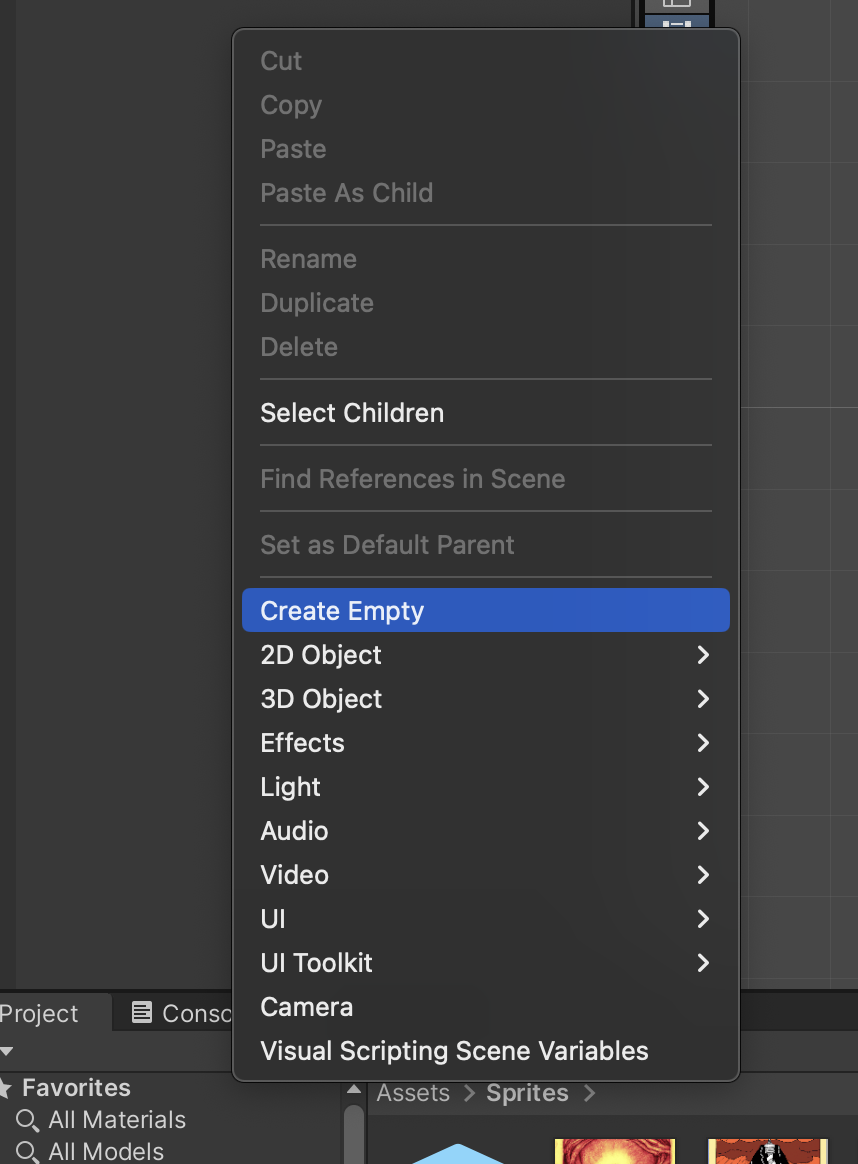Viewport: 858px width, 1164px height.
Task: Choose Visual Scripting Scene Variables
Action: click(454, 1051)
